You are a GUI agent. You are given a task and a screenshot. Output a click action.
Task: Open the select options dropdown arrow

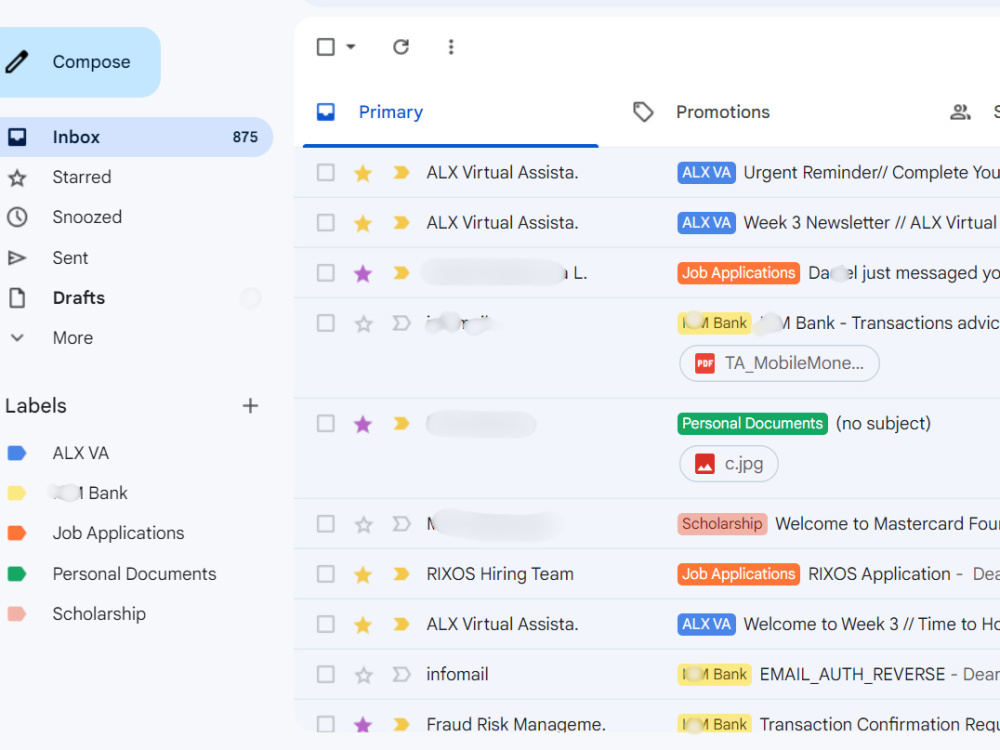pos(351,47)
